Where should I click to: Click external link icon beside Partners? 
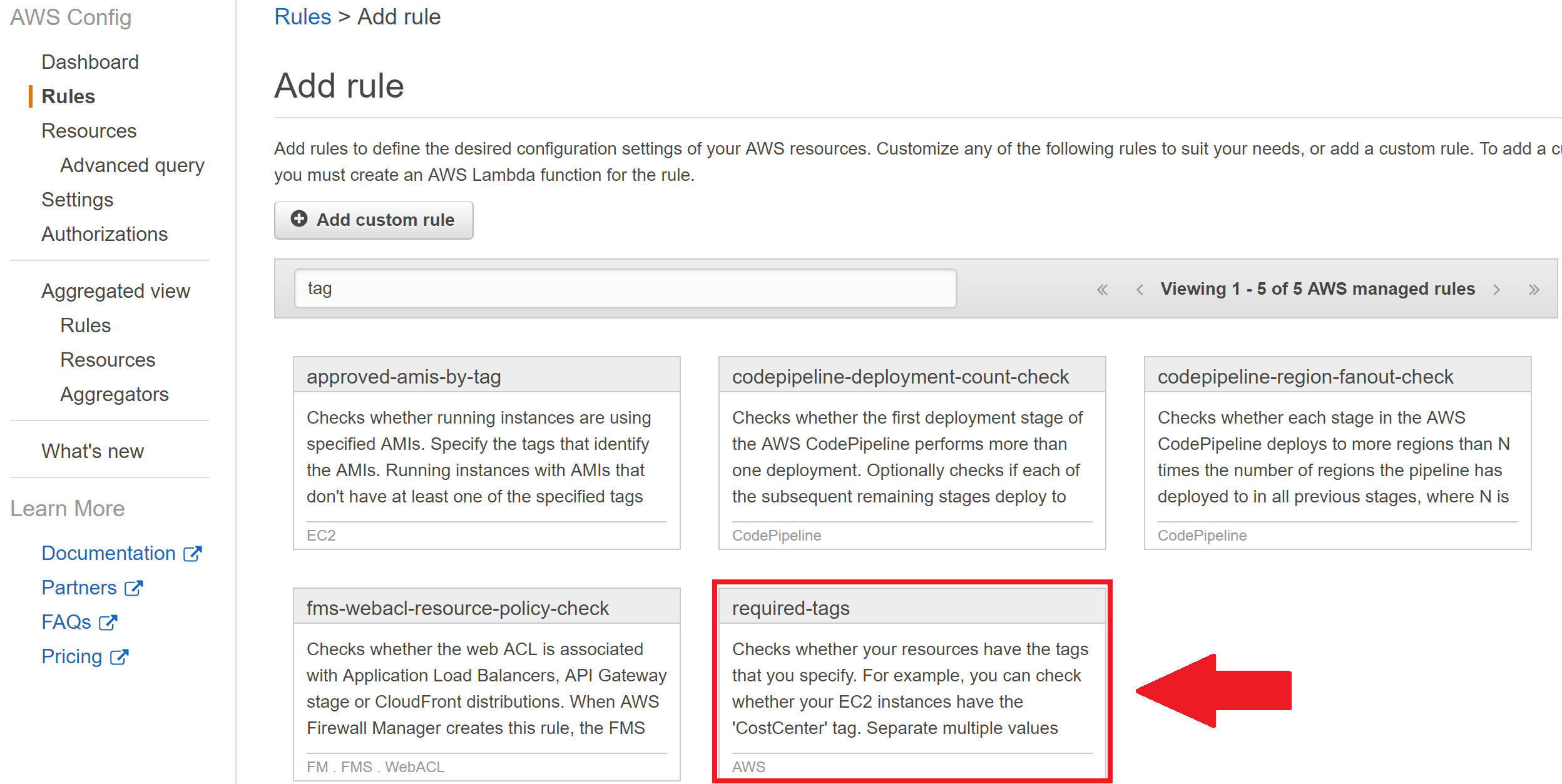[x=133, y=588]
